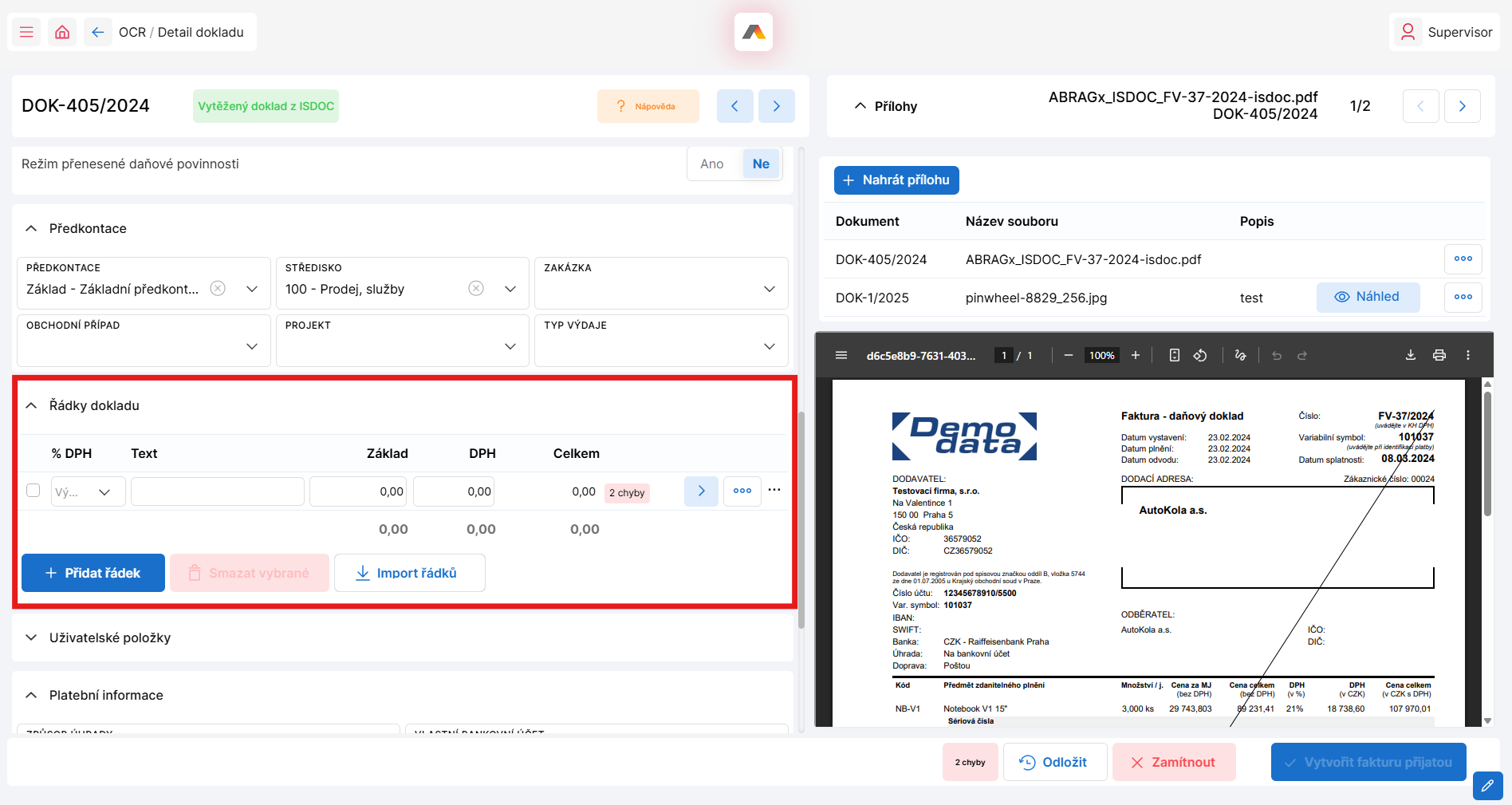
Task: Open Nápověda help
Action: 648,106
